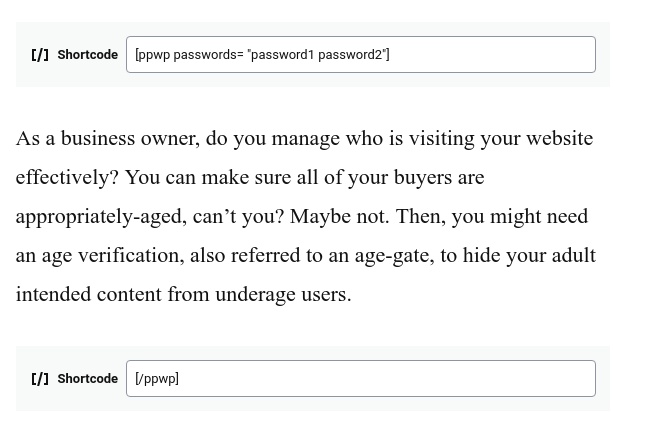Image resolution: width=645 pixels, height=424 pixels.
Task: Click the top block's Shortcode label
Action: coord(87,55)
